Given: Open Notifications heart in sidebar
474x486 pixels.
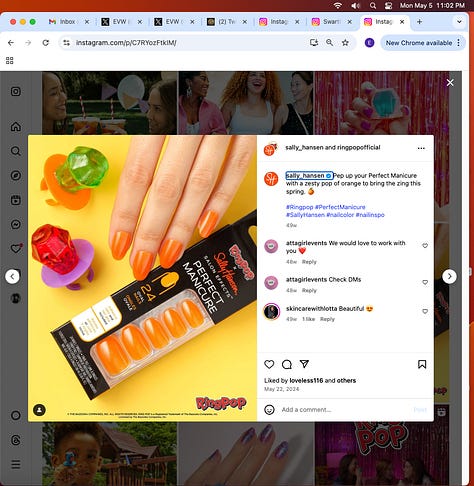Looking at the screenshot, I should click(x=16, y=249).
